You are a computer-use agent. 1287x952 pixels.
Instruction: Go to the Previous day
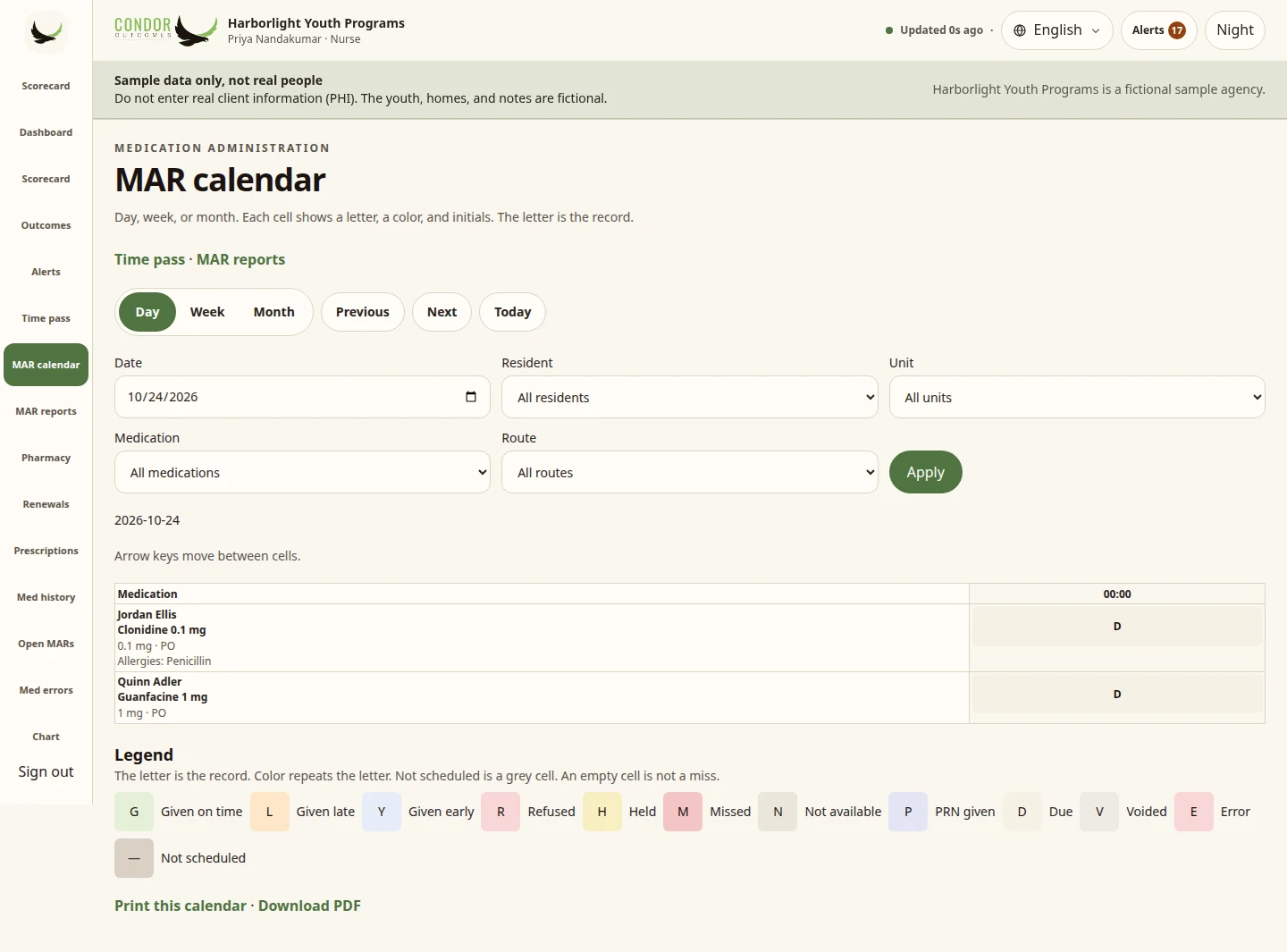(363, 312)
